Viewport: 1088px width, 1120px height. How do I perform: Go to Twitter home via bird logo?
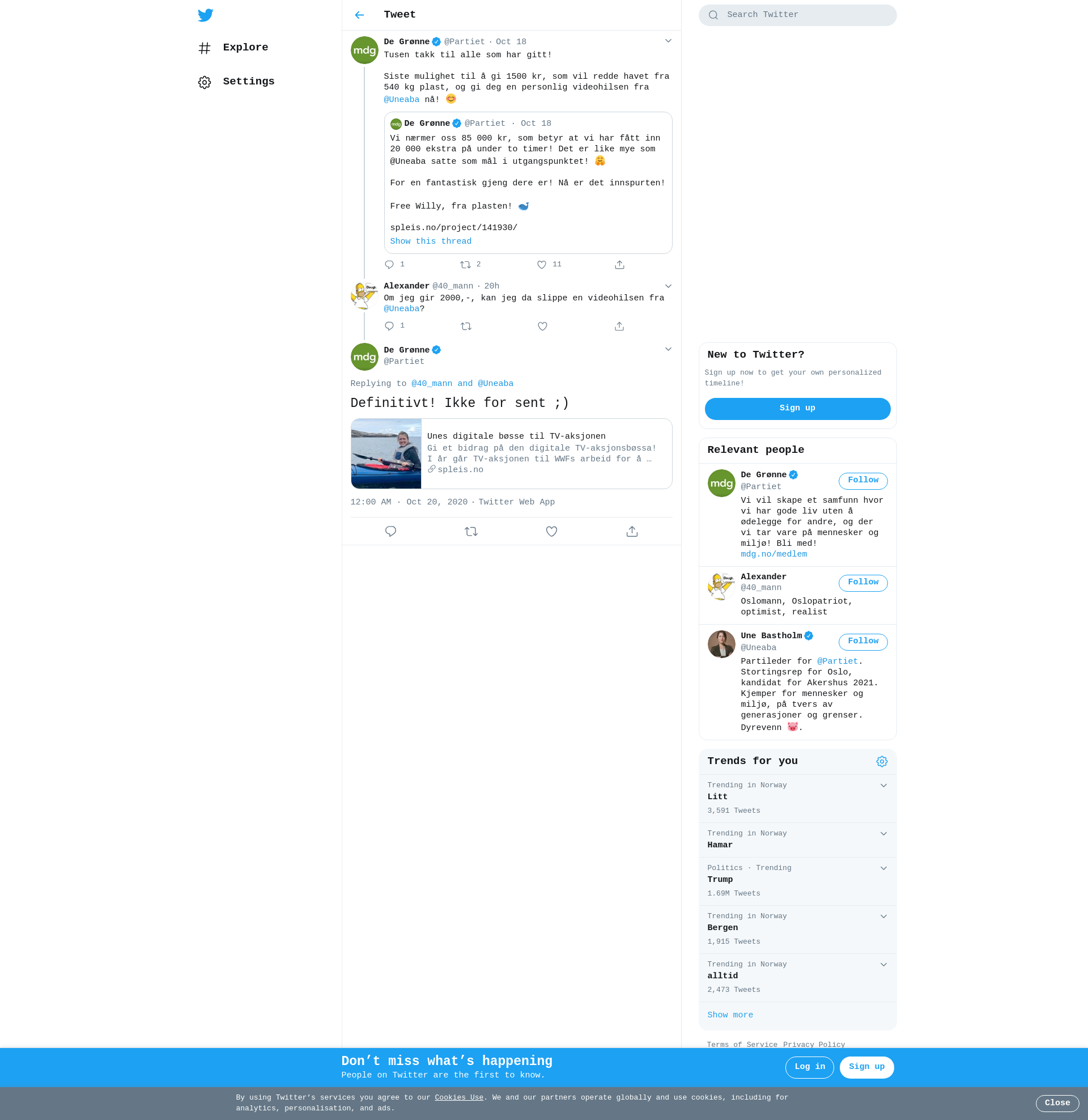205,15
